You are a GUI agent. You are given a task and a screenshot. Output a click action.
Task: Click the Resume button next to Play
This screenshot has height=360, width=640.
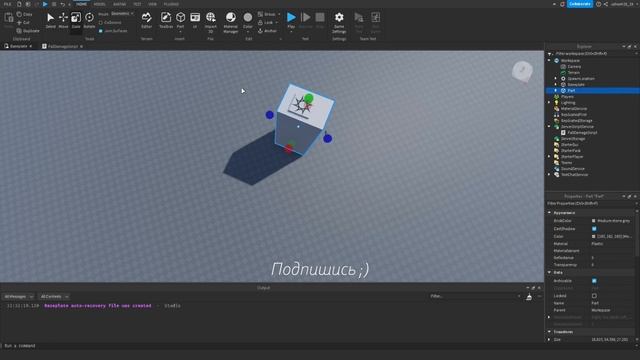[305, 20]
